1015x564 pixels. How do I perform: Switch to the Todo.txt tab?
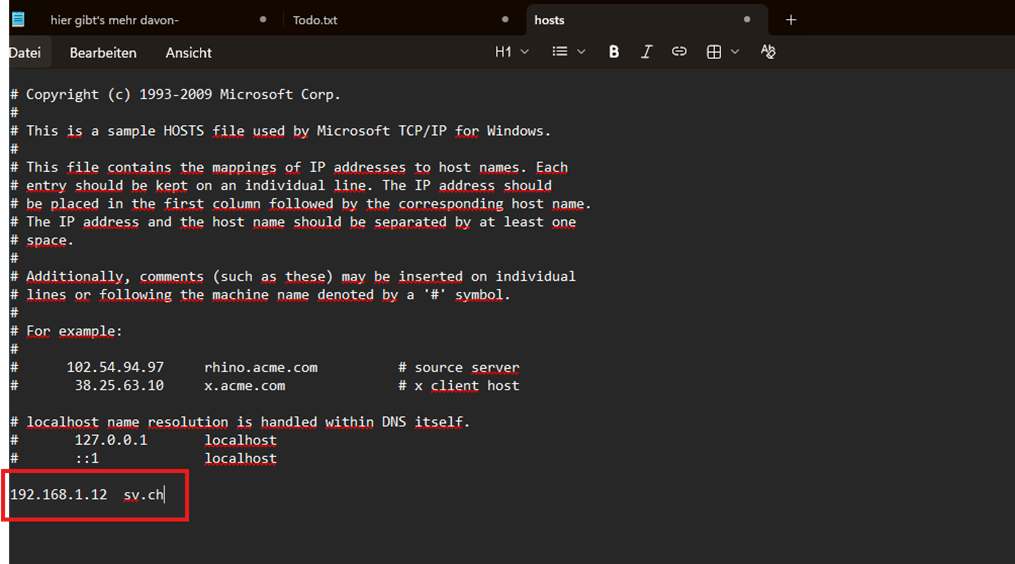tap(315, 20)
